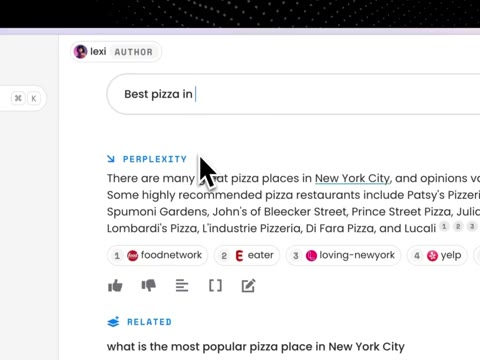Click the PERPLEXITY section label

(x=155, y=159)
